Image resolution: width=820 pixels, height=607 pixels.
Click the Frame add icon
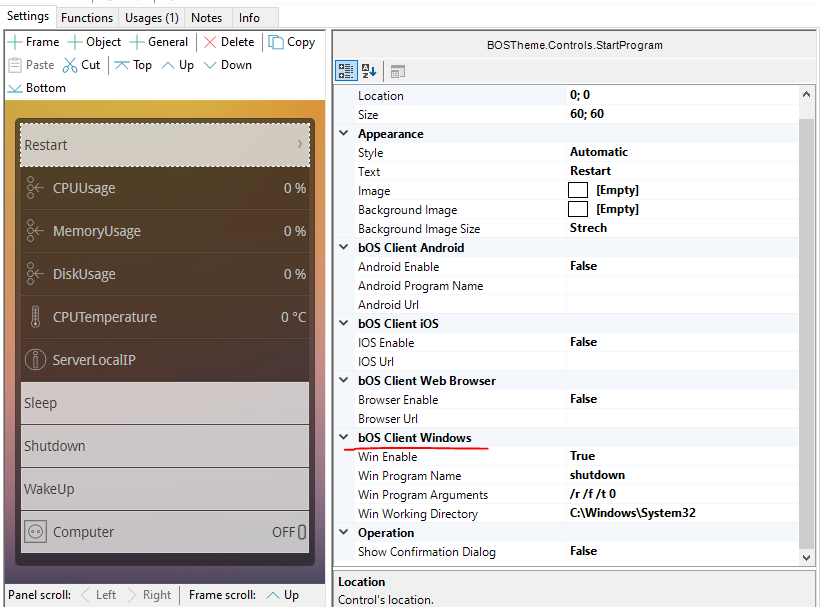(16, 42)
